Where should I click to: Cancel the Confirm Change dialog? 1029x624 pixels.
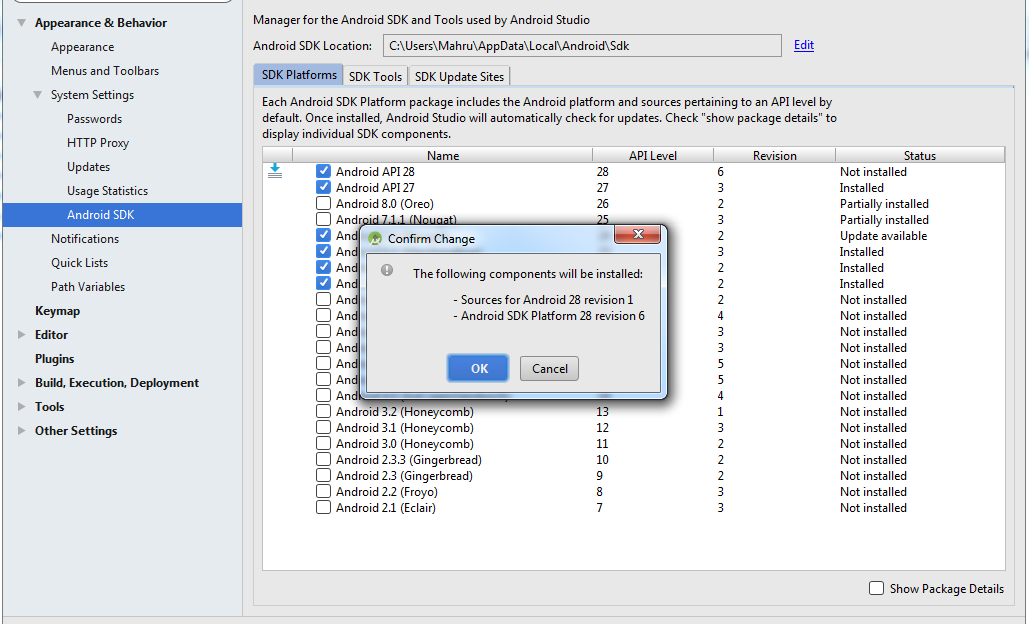point(549,369)
